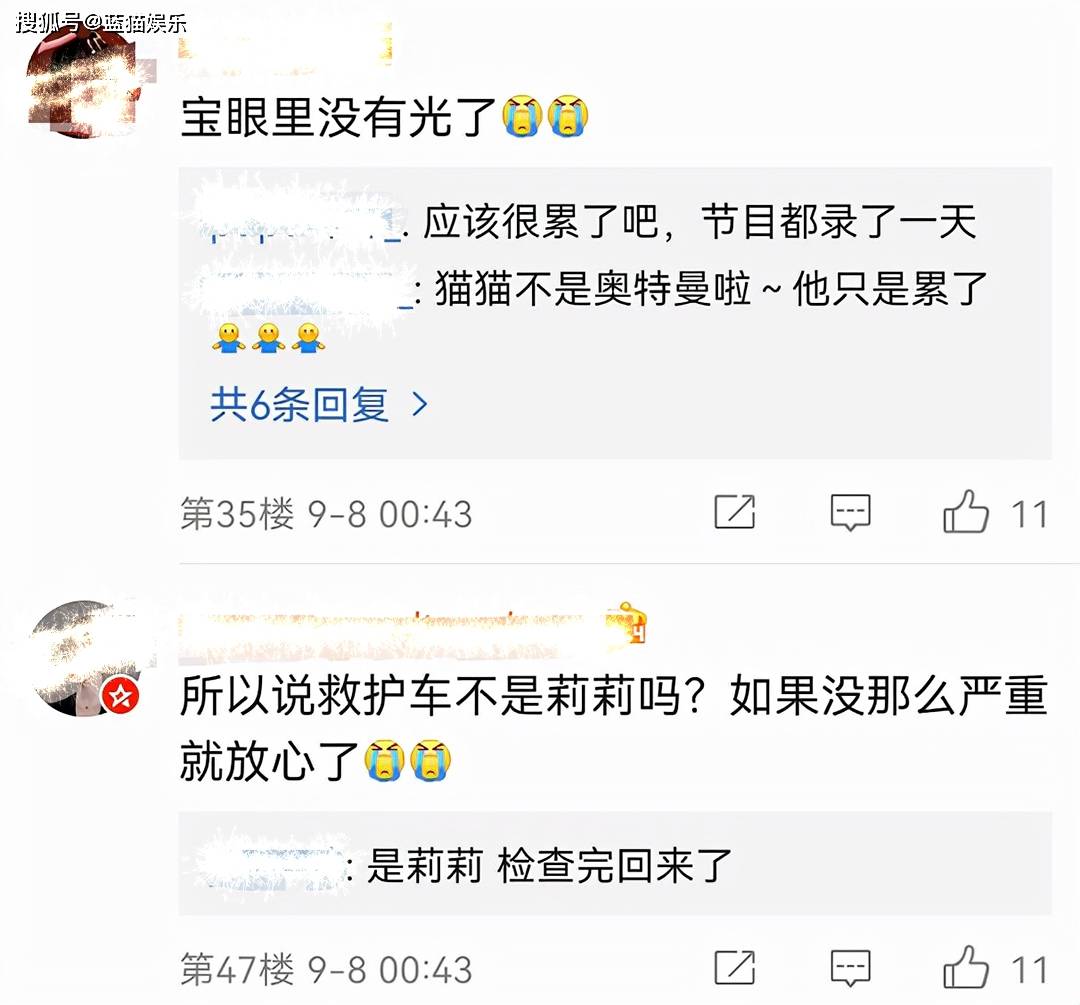Screen dimensions: 1080x1005
Task: Like the 35th floor comment
Action: (x=966, y=512)
